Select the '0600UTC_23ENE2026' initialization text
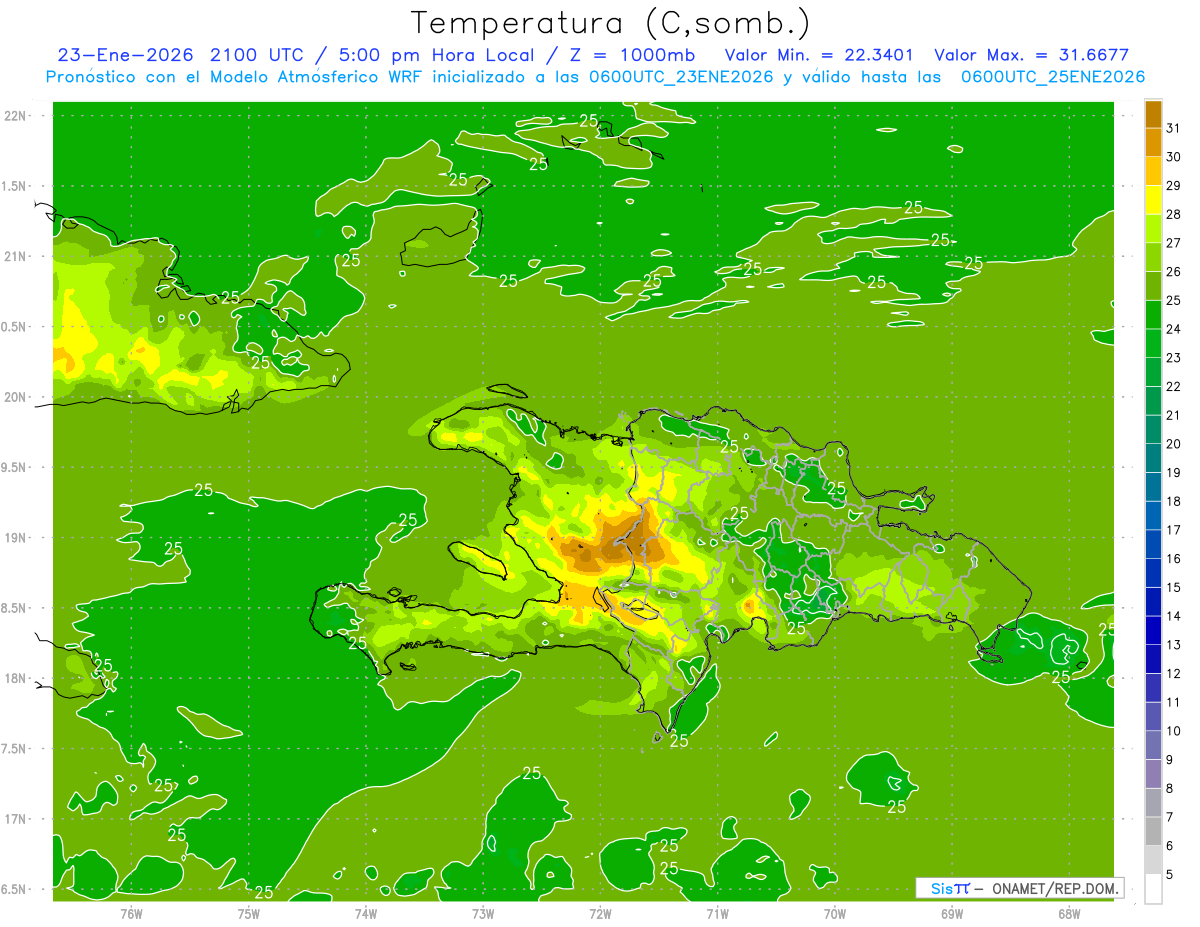This screenshot has height=927, width=1200. point(683,77)
